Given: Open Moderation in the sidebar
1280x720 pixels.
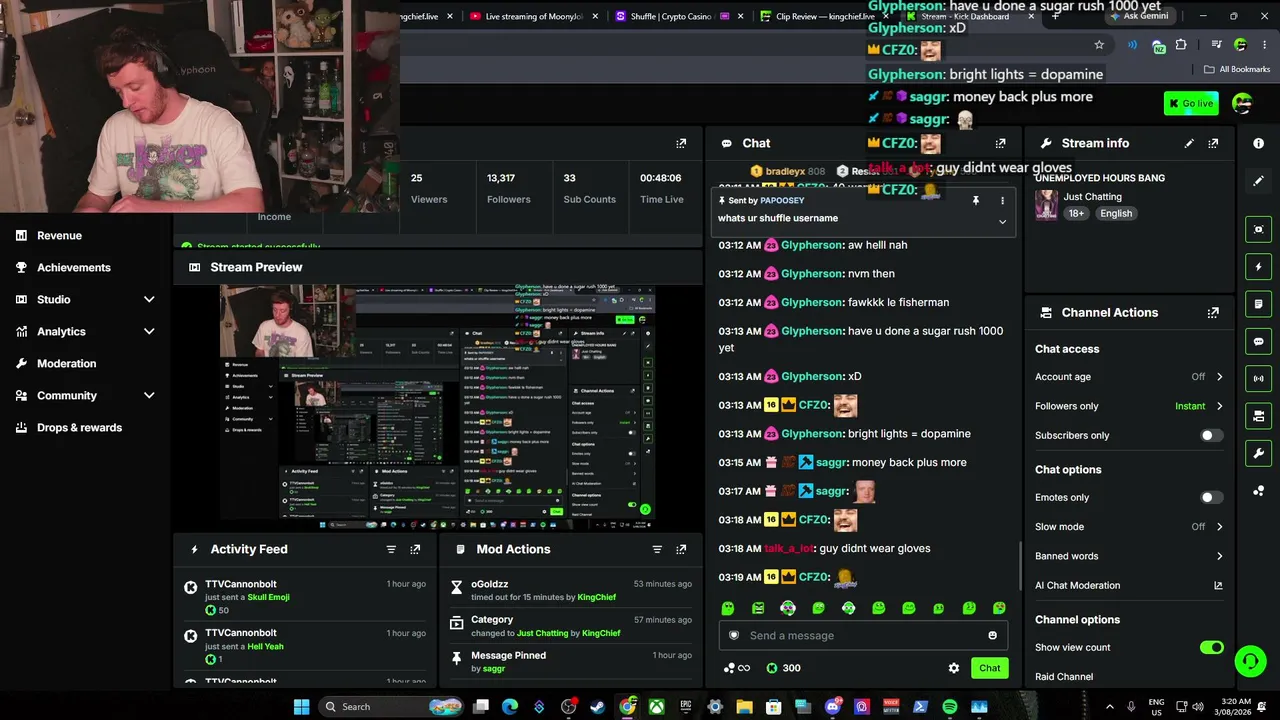Looking at the screenshot, I should coord(67,363).
